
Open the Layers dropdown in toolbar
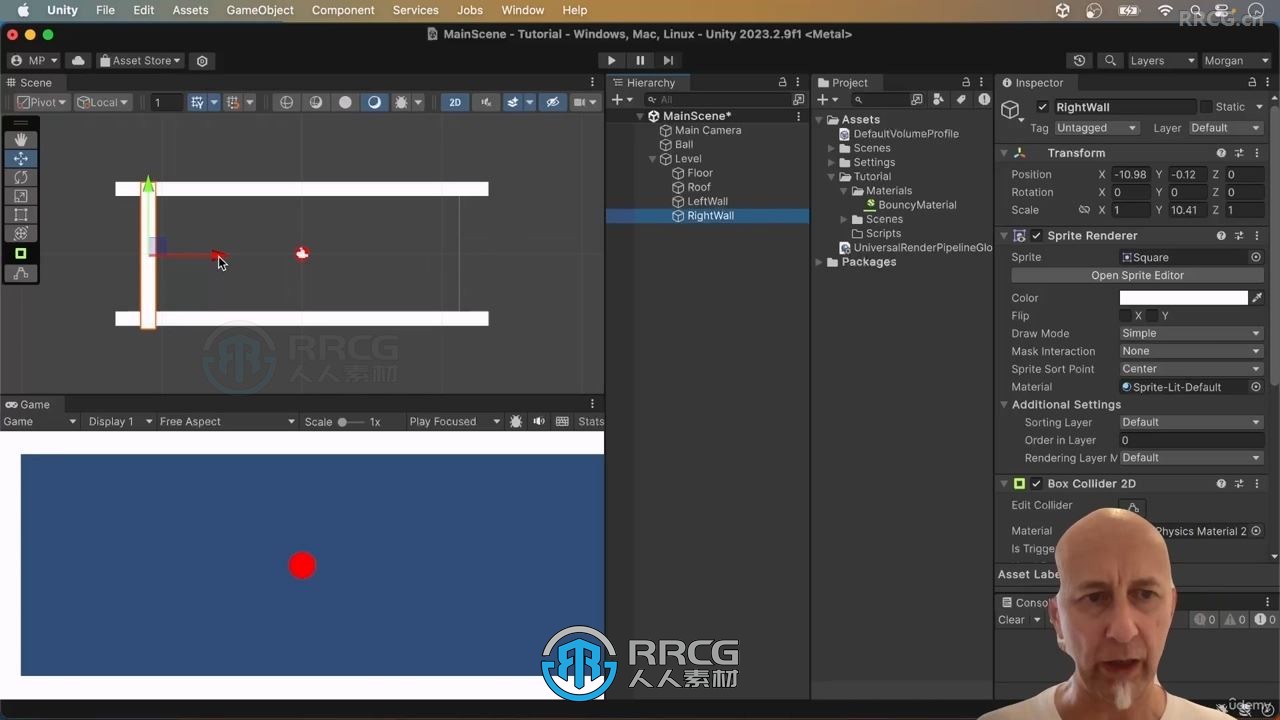click(1161, 61)
